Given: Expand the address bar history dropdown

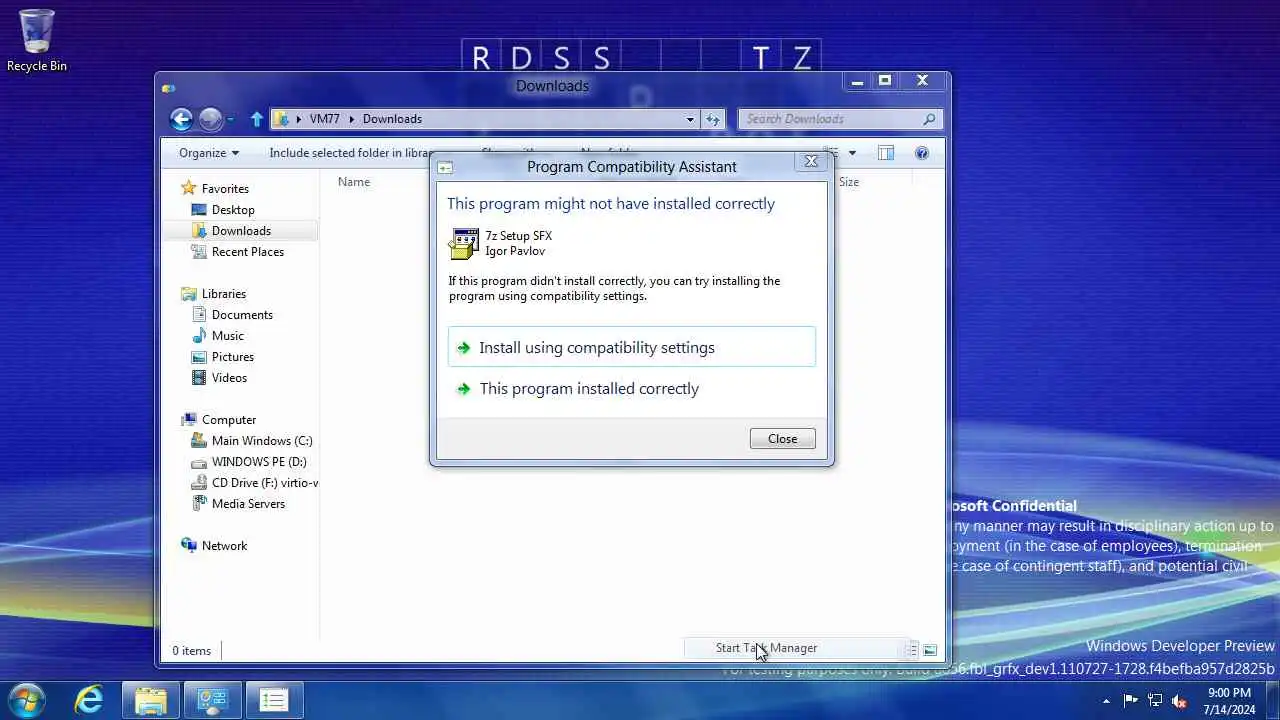Looking at the screenshot, I should click(x=689, y=119).
